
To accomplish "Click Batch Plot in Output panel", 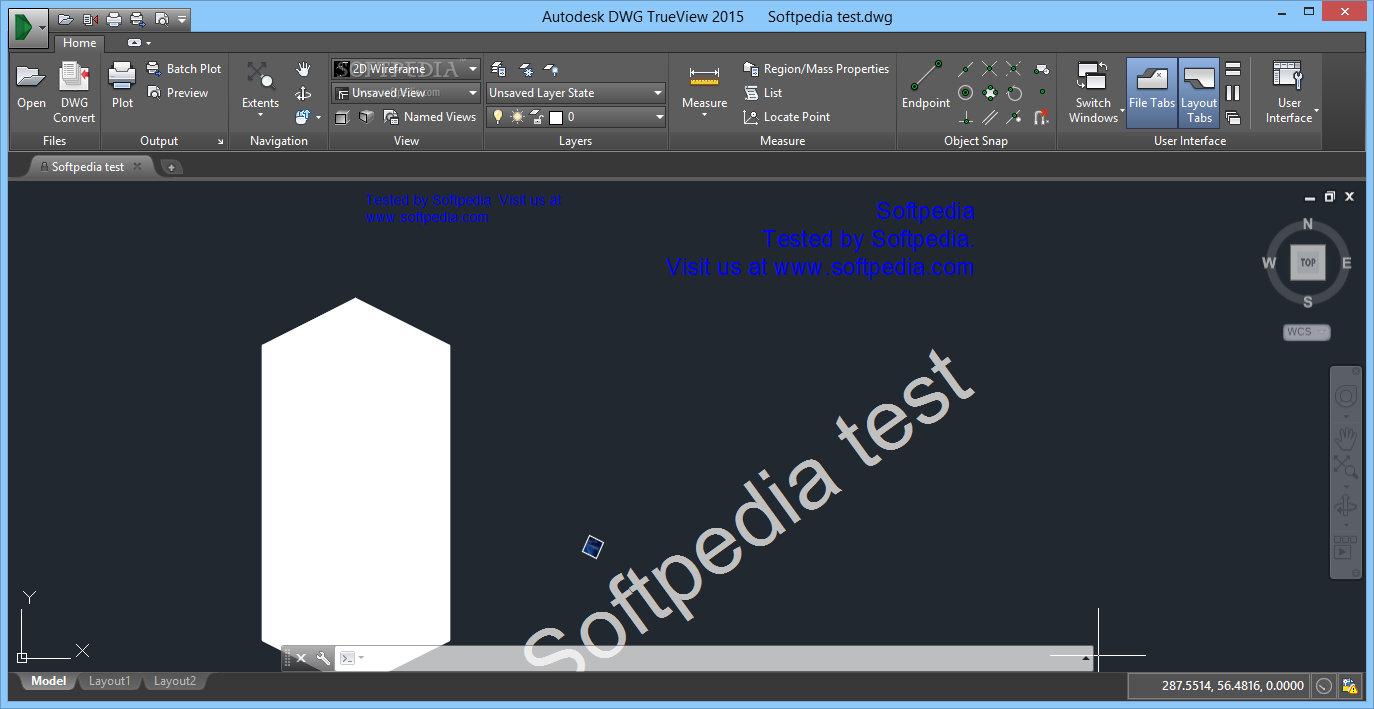I will pos(184,69).
